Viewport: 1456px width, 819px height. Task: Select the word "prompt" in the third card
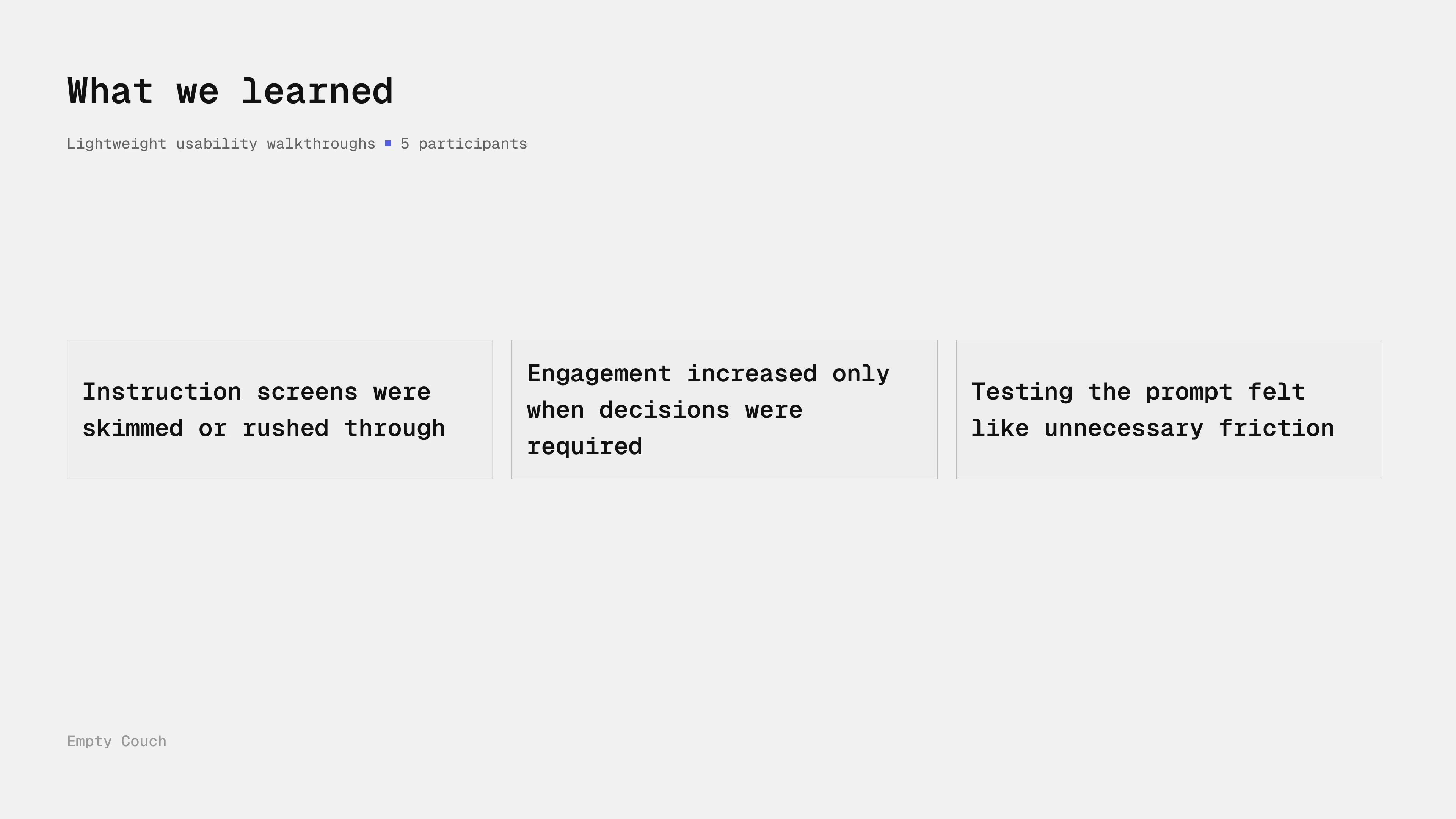[x=1189, y=392]
